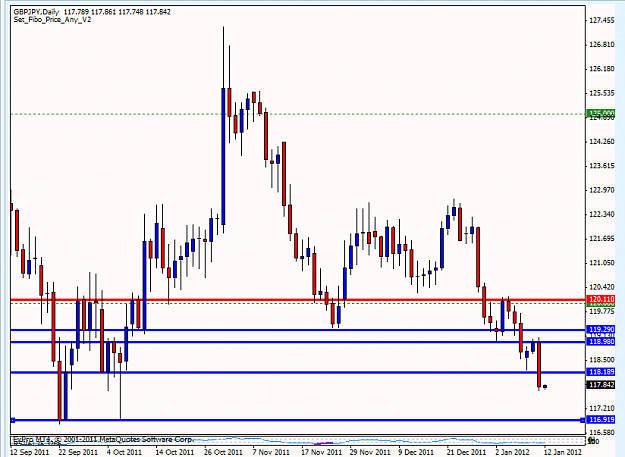This screenshot has height=457, width=625.
Task: Click the 119.775 price axis label
Action: (x=601, y=312)
